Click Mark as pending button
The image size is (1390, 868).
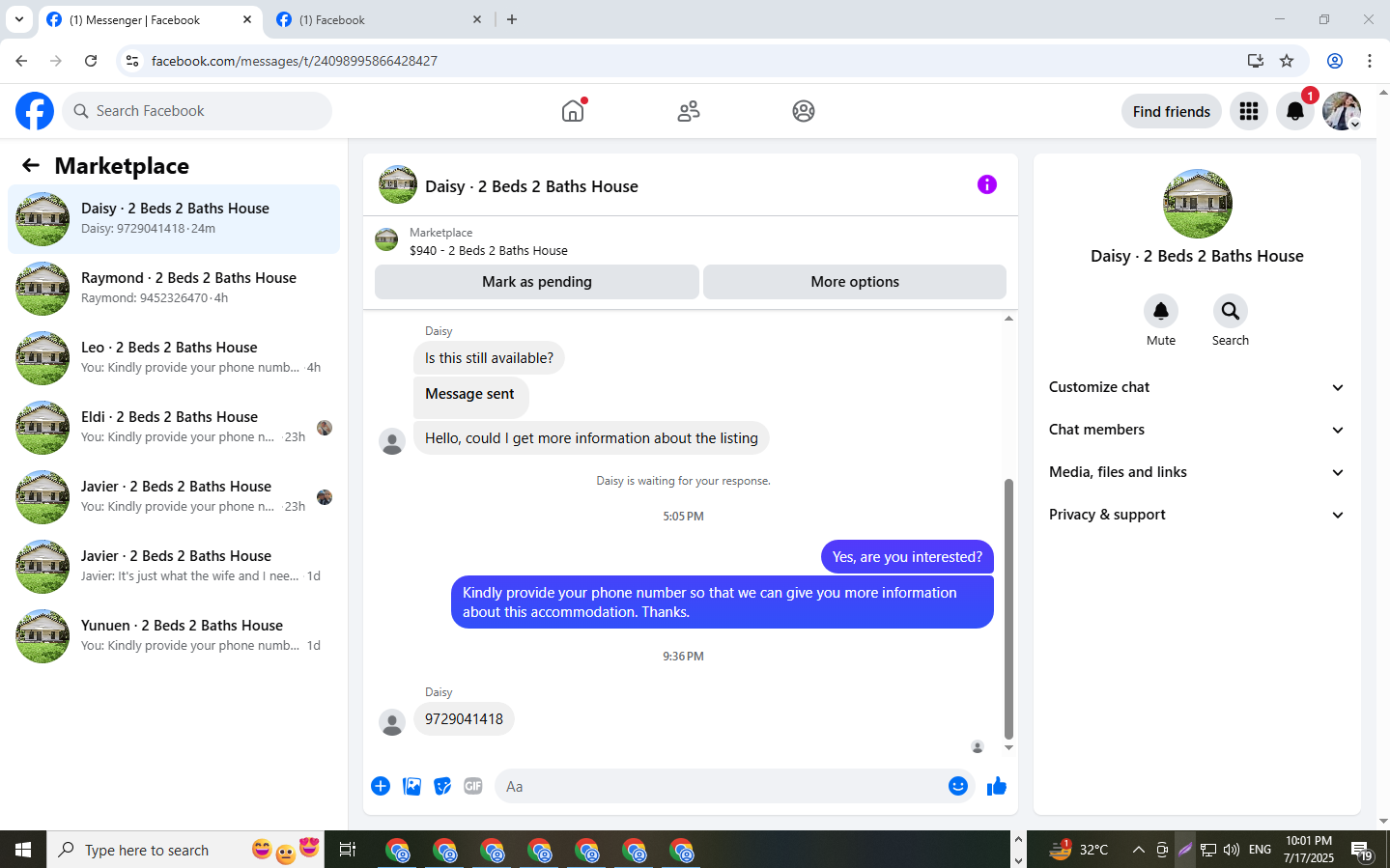(537, 282)
